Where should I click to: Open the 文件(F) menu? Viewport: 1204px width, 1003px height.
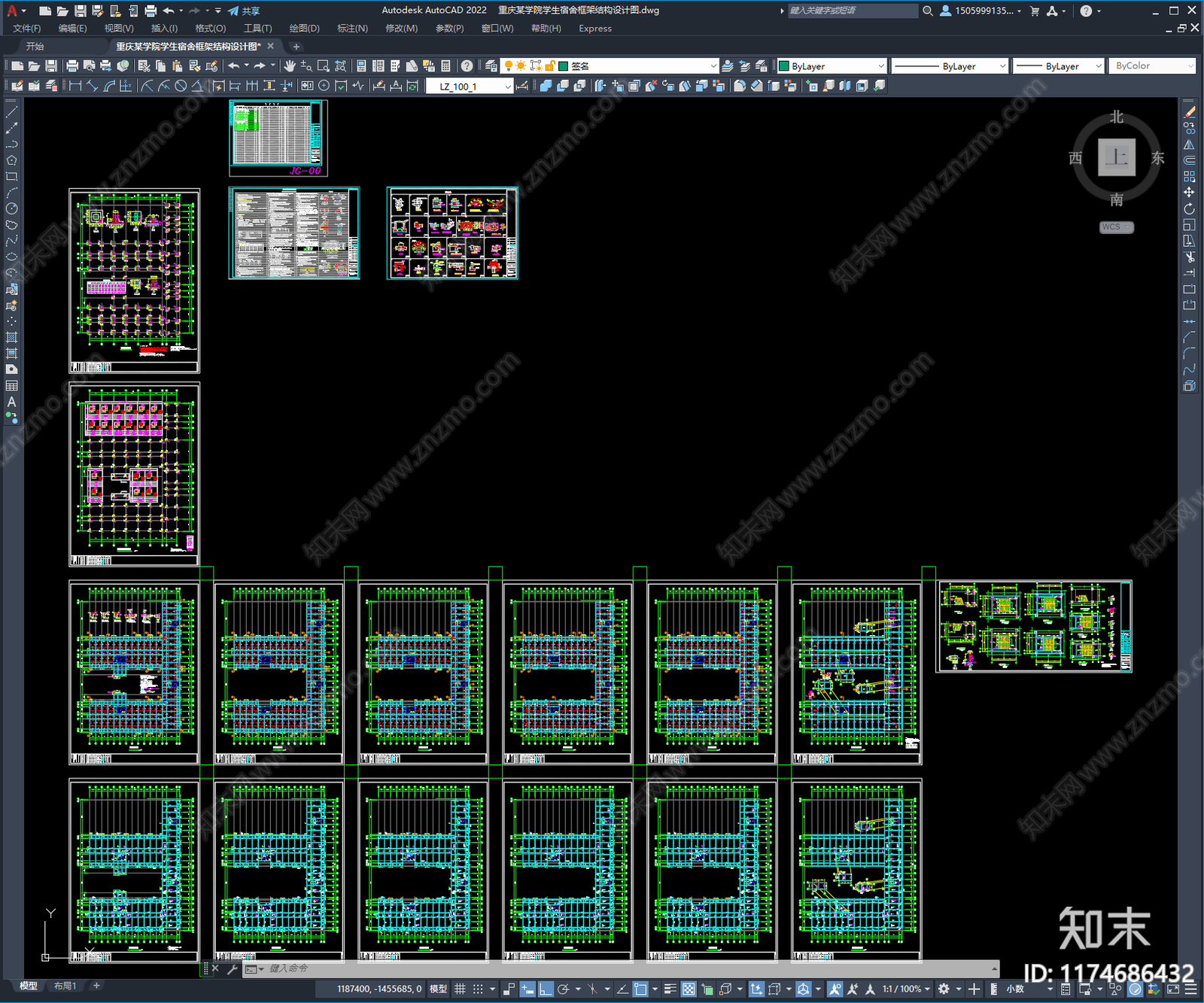27,29
